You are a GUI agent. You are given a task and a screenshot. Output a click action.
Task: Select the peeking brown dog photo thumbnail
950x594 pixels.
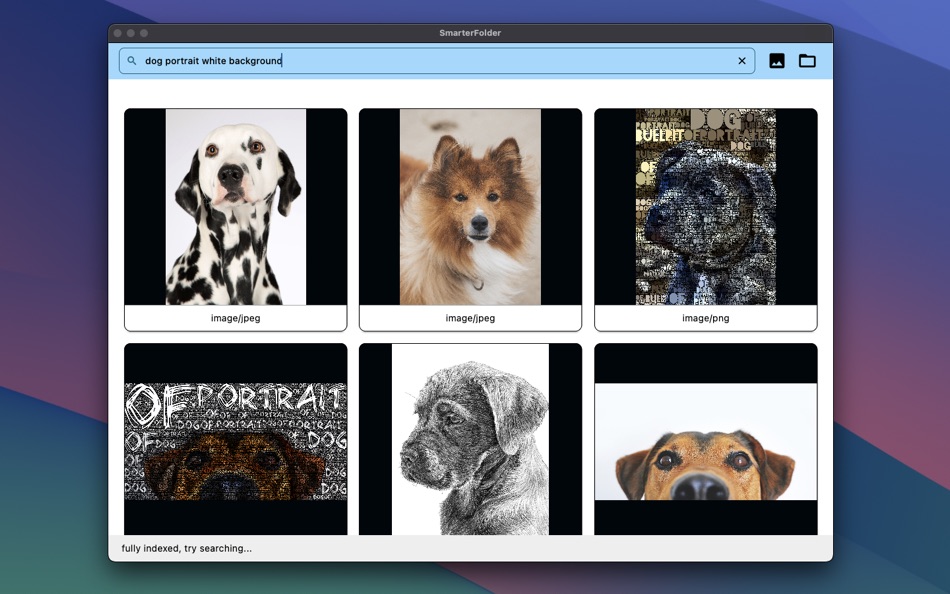tap(706, 439)
